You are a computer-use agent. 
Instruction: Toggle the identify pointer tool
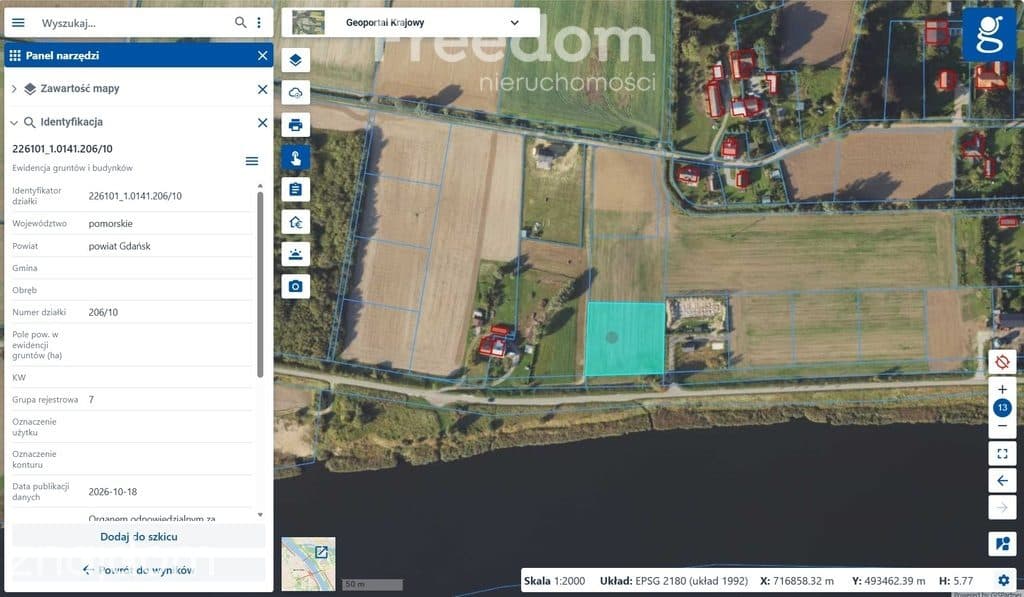pos(295,157)
